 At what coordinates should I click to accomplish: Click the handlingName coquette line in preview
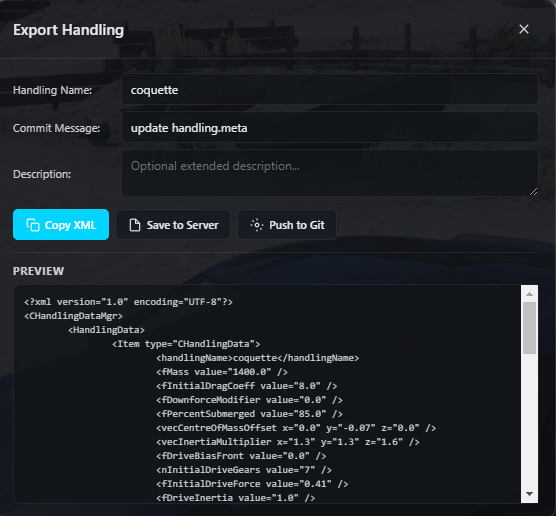pos(258,358)
